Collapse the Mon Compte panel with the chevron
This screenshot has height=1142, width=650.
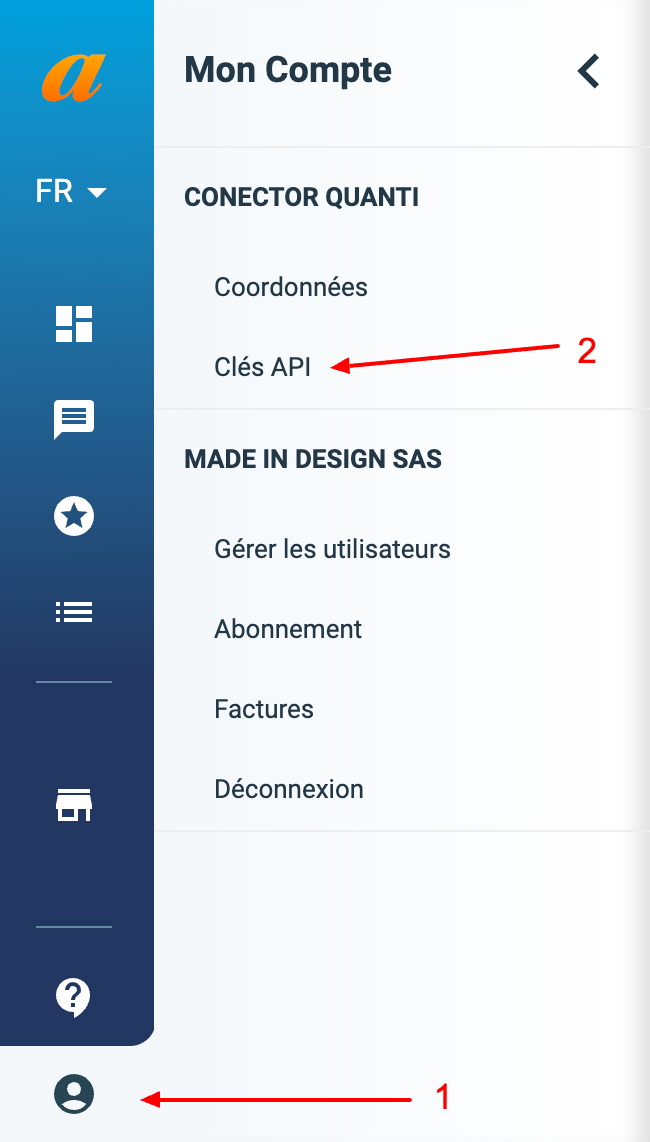588,71
